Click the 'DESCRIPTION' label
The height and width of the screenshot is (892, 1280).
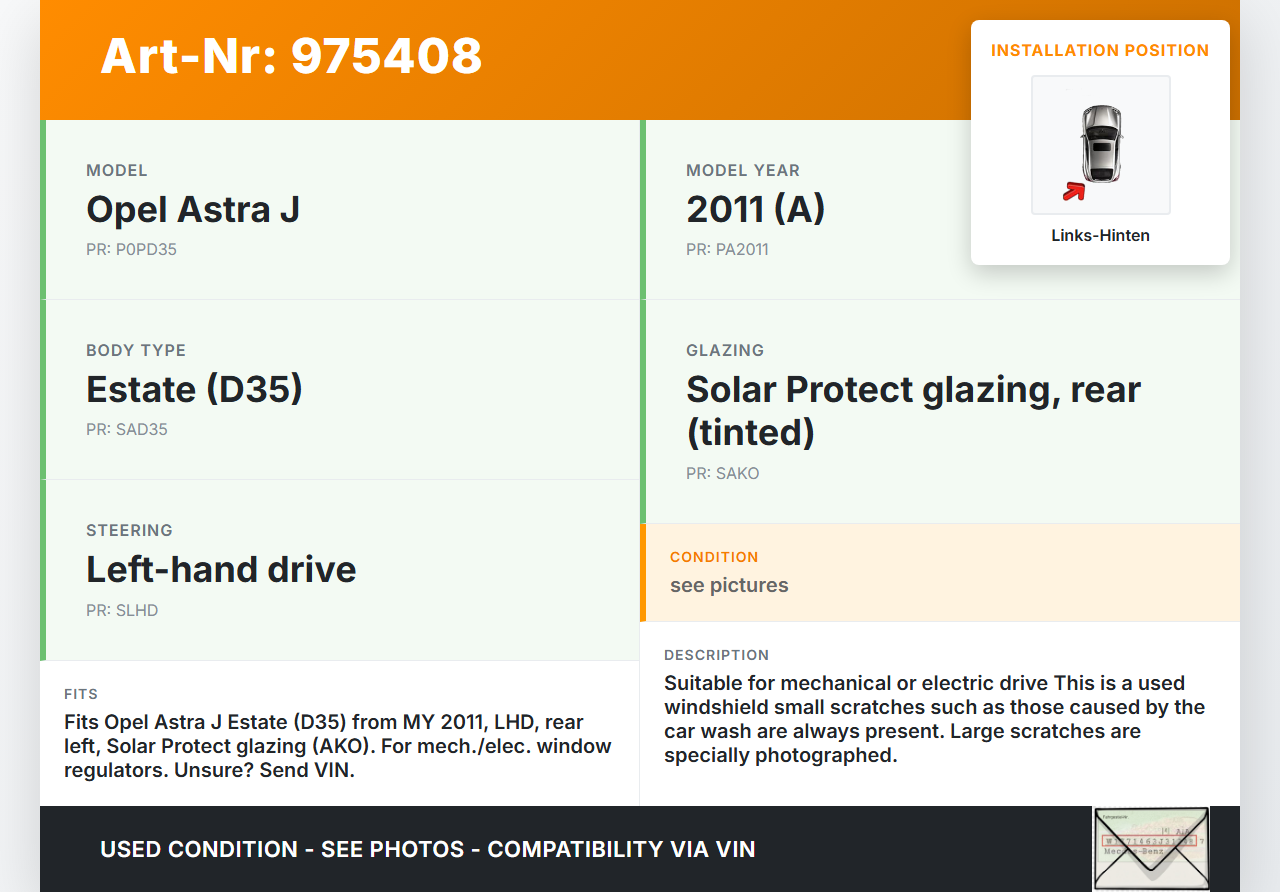click(716, 655)
